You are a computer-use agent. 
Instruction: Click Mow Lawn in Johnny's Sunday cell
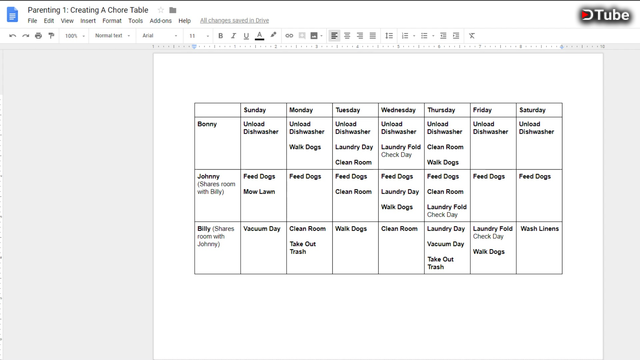(x=259, y=192)
